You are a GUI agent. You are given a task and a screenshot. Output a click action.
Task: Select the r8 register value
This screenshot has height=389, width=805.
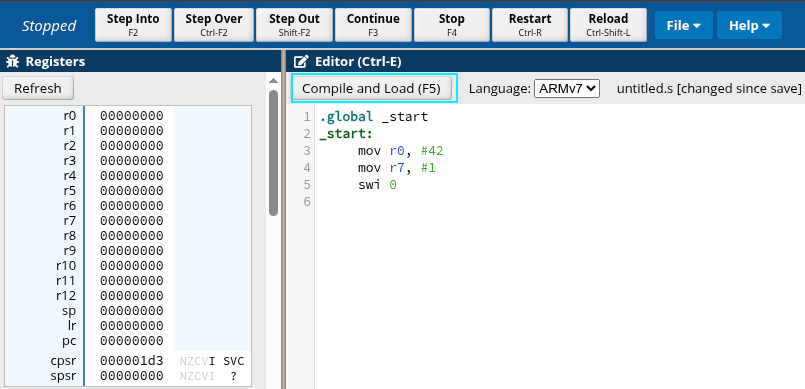pos(131,236)
